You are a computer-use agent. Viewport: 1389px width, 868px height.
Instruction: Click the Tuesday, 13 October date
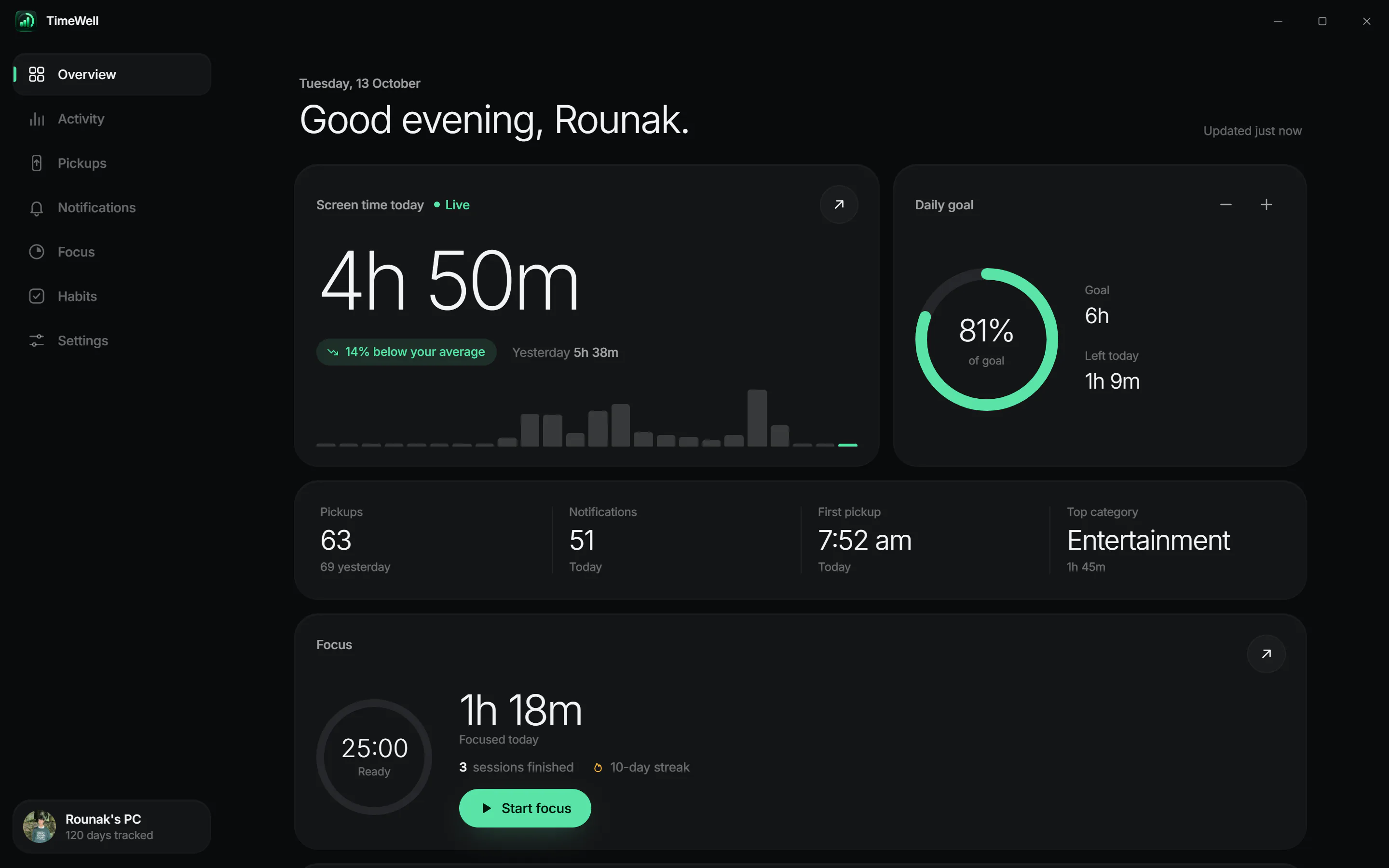tap(359, 84)
